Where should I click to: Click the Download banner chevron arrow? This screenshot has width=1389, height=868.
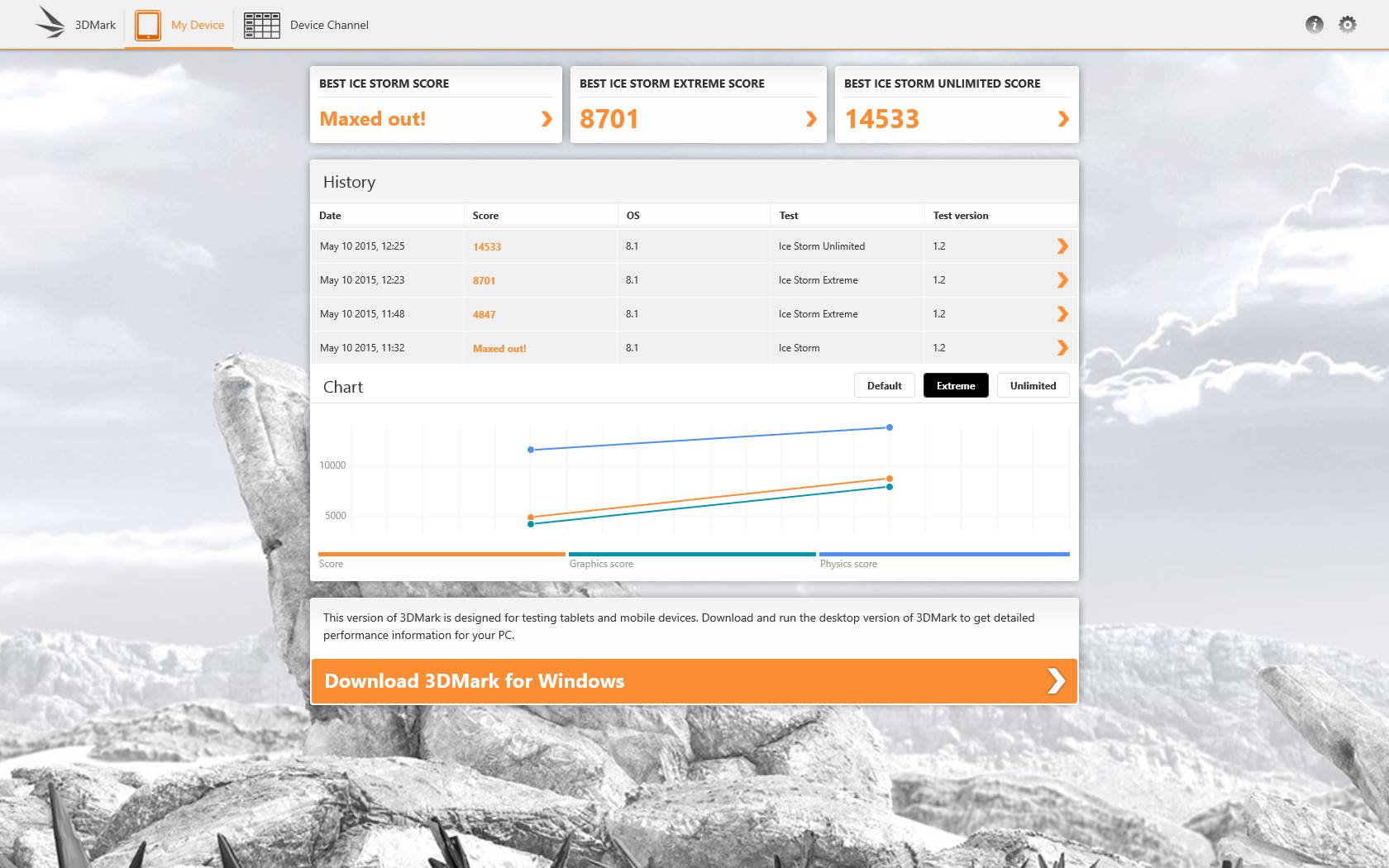[x=1055, y=681]
